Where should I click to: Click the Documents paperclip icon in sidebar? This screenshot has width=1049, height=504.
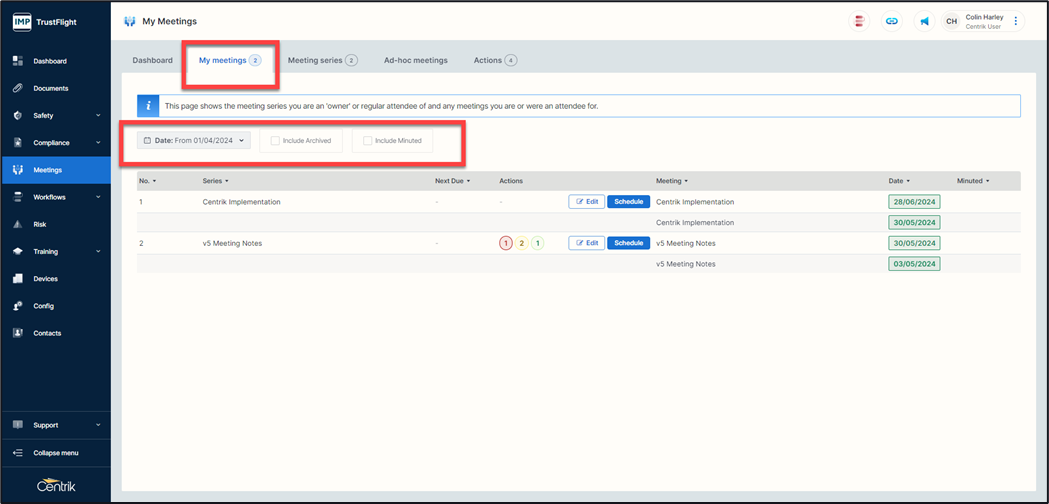pyautogui.click(x=18, y=88)
